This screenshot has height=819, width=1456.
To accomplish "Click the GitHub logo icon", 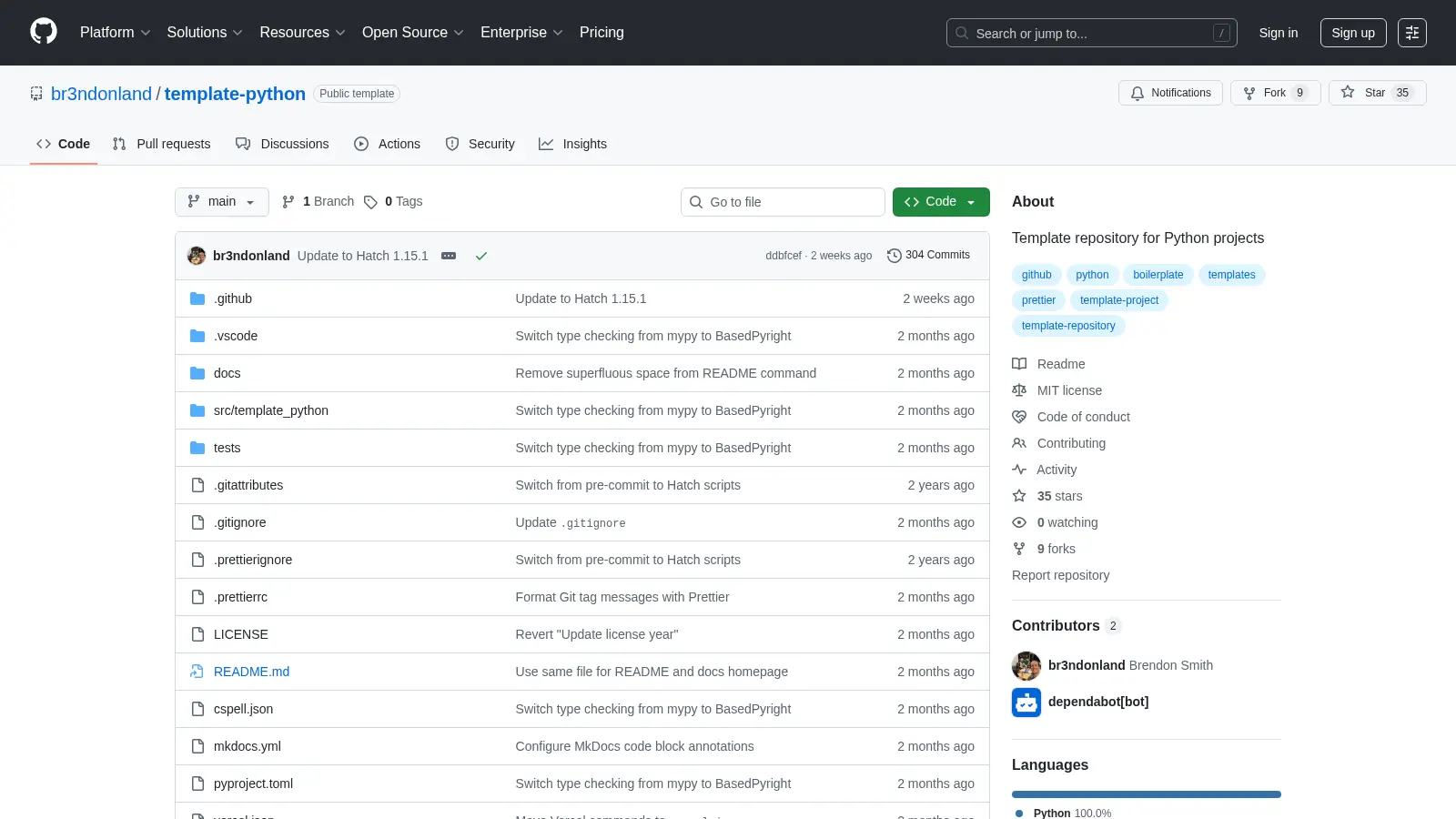I will pos(44,32).
